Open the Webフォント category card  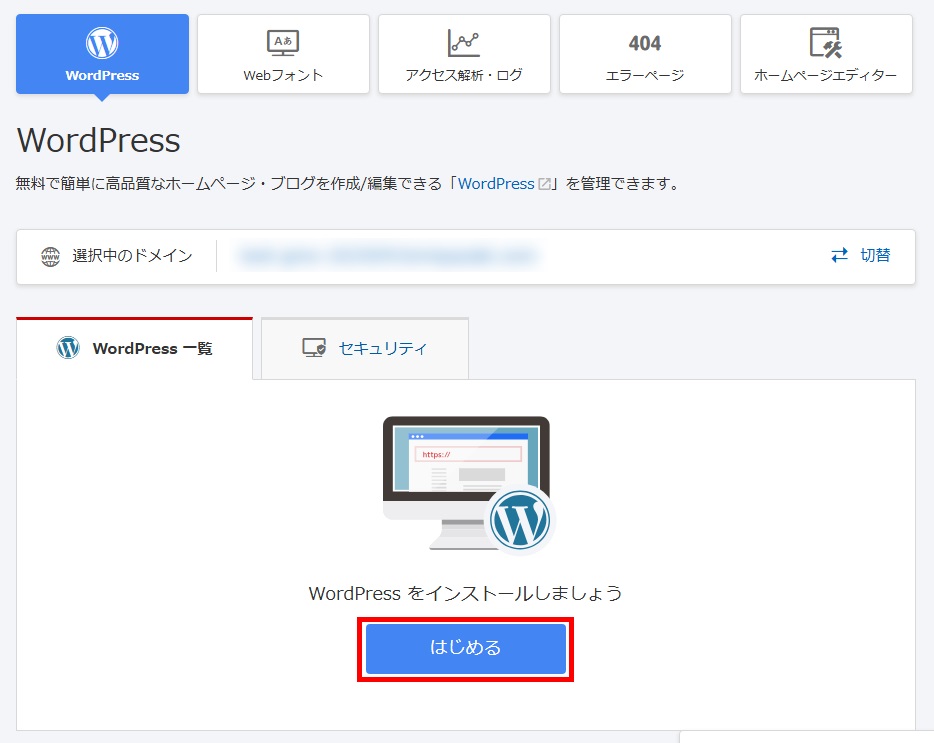point(284,54)
